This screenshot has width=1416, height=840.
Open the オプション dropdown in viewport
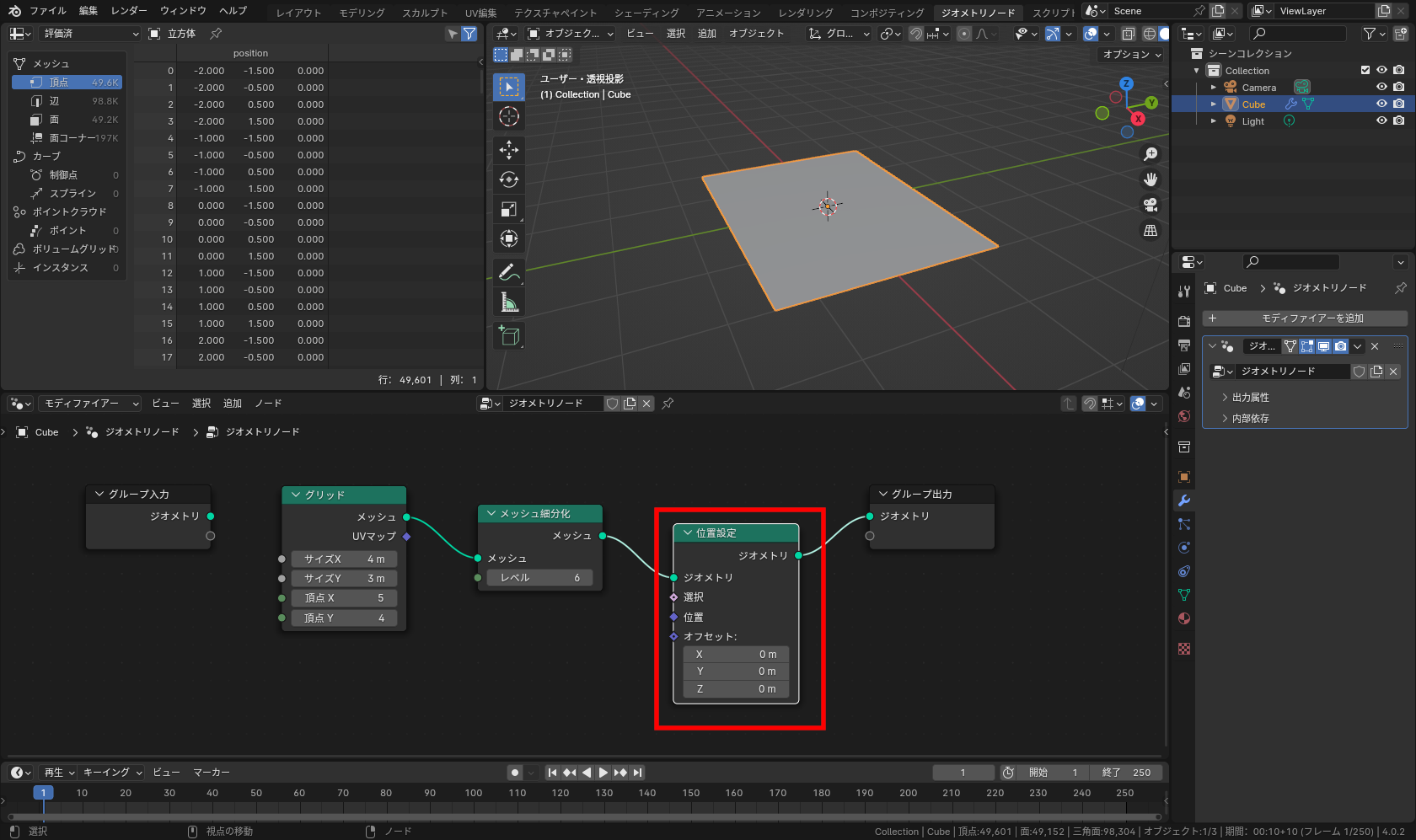(1132, 54)
